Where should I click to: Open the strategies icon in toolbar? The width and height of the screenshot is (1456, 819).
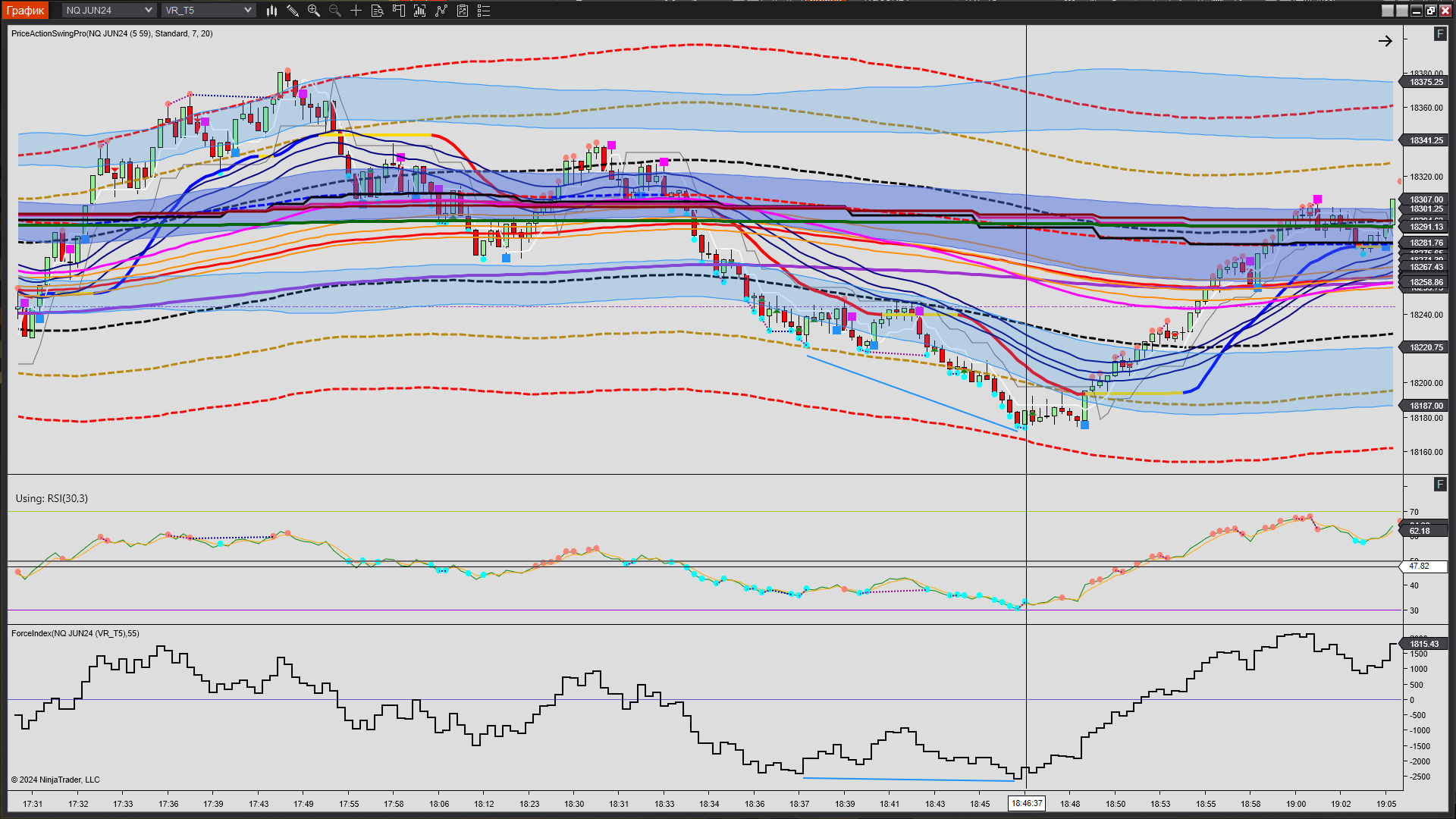(463, 11)
